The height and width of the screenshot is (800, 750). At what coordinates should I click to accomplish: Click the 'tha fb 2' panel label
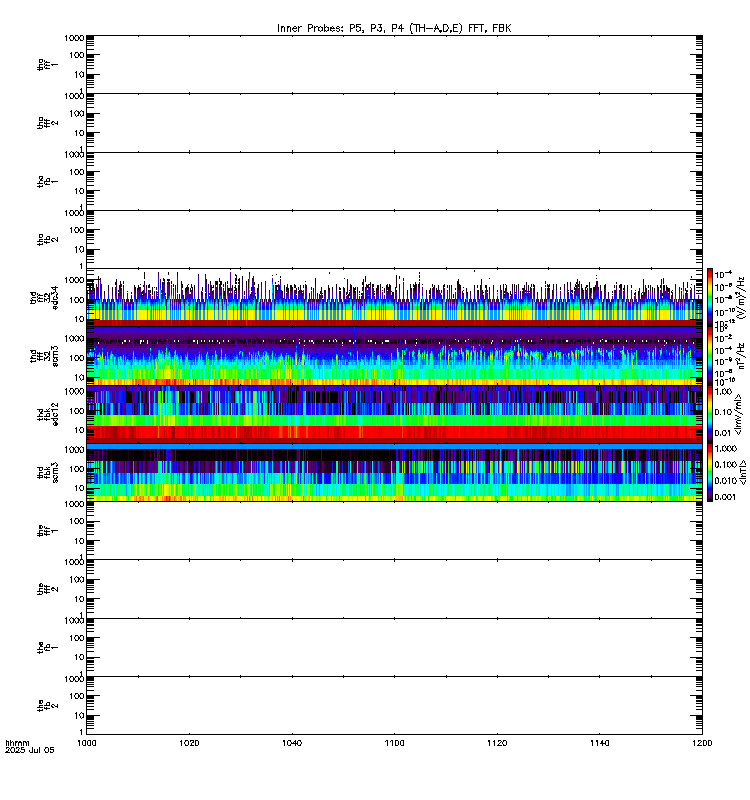[47, 239]
